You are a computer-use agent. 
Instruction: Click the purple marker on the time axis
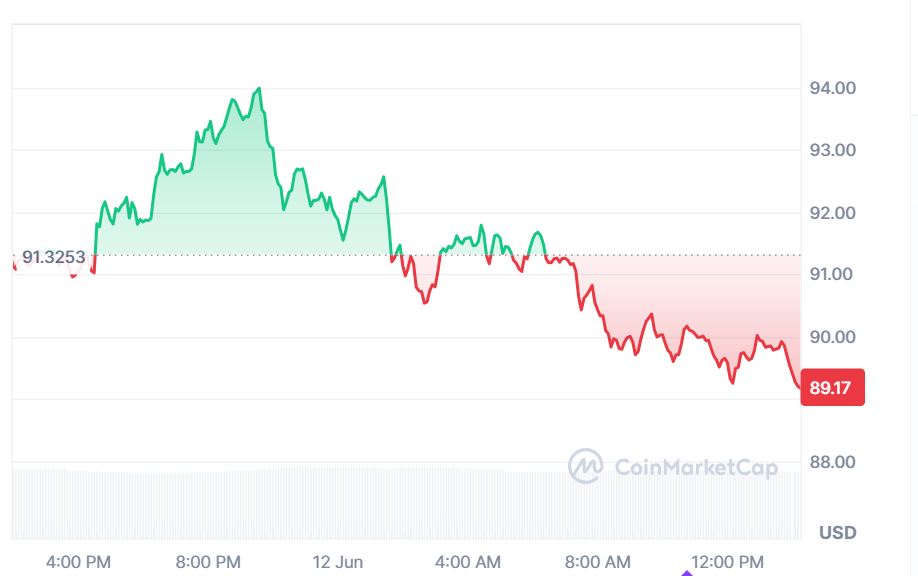click(687, 573)
